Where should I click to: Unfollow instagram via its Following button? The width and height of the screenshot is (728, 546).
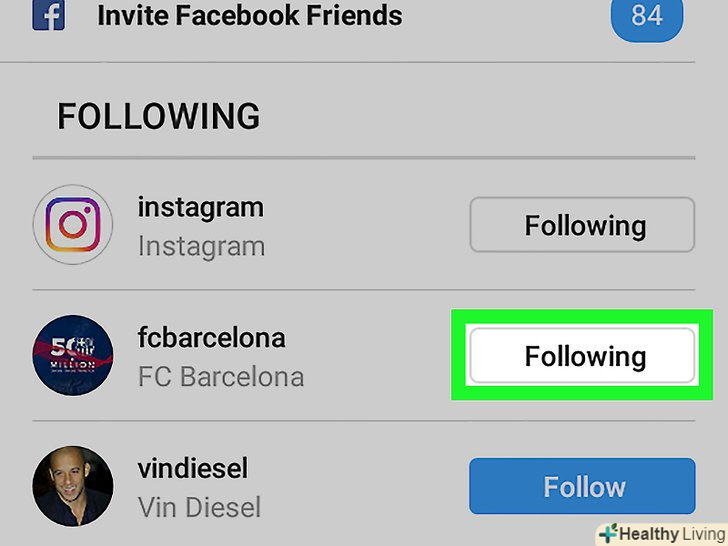[x=582, y=225]
